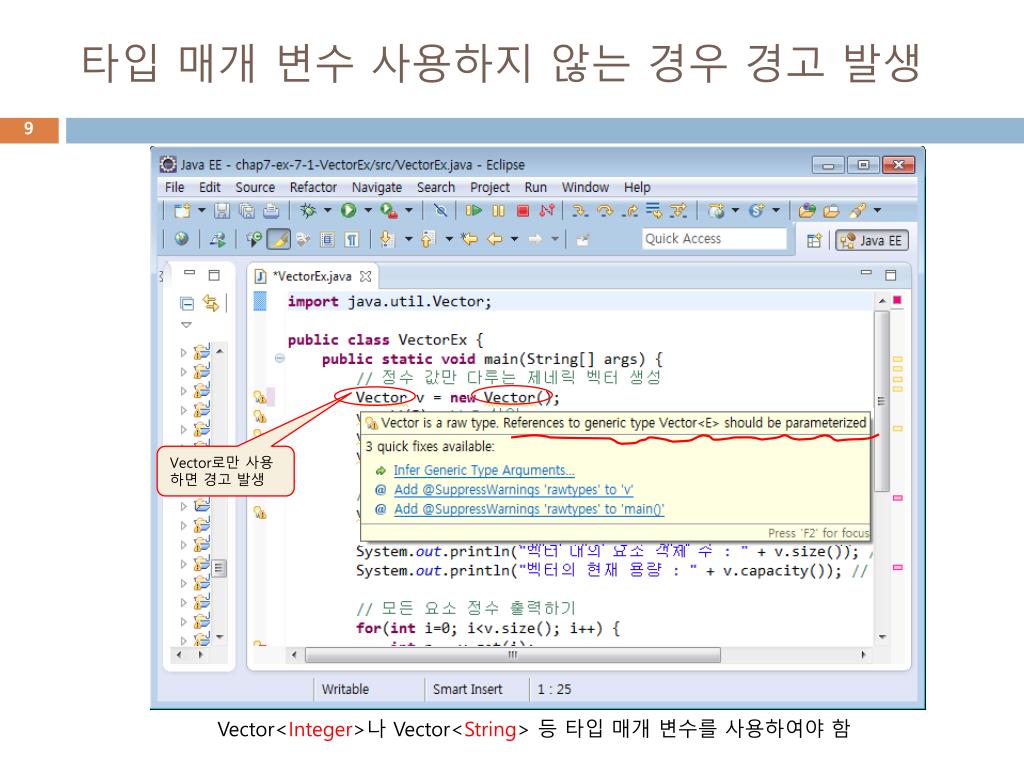Minimize the editor area

(866, 273)
